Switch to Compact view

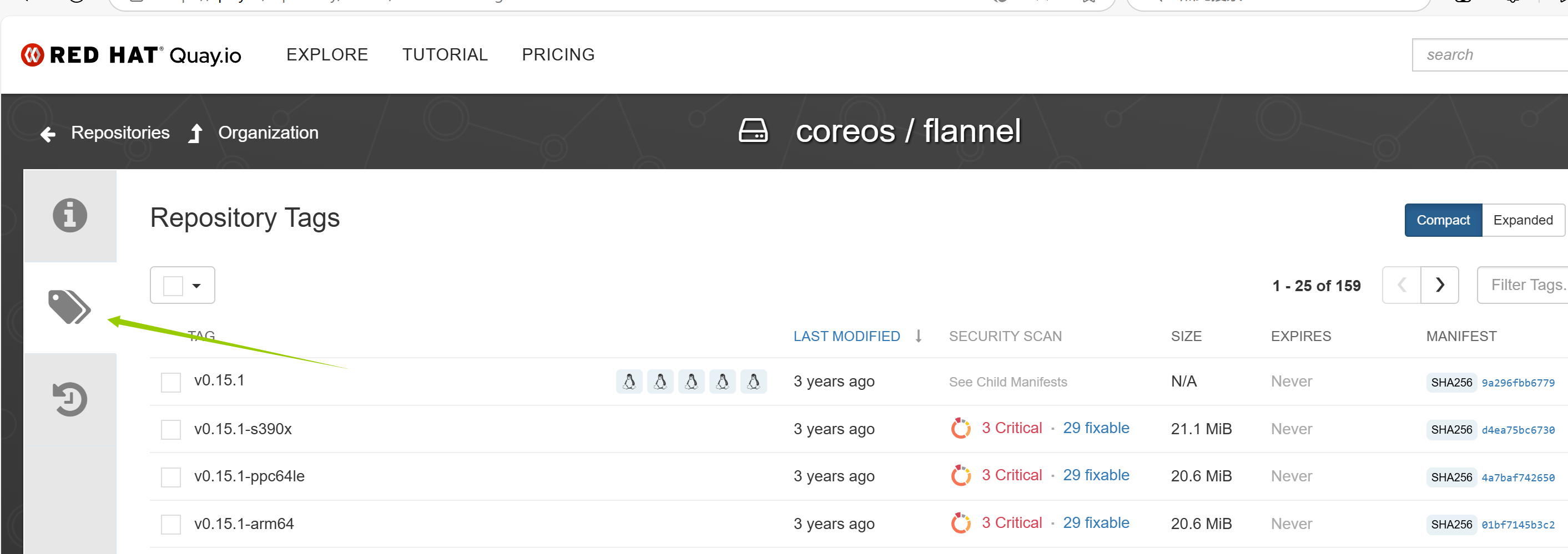click(1443, 220)
